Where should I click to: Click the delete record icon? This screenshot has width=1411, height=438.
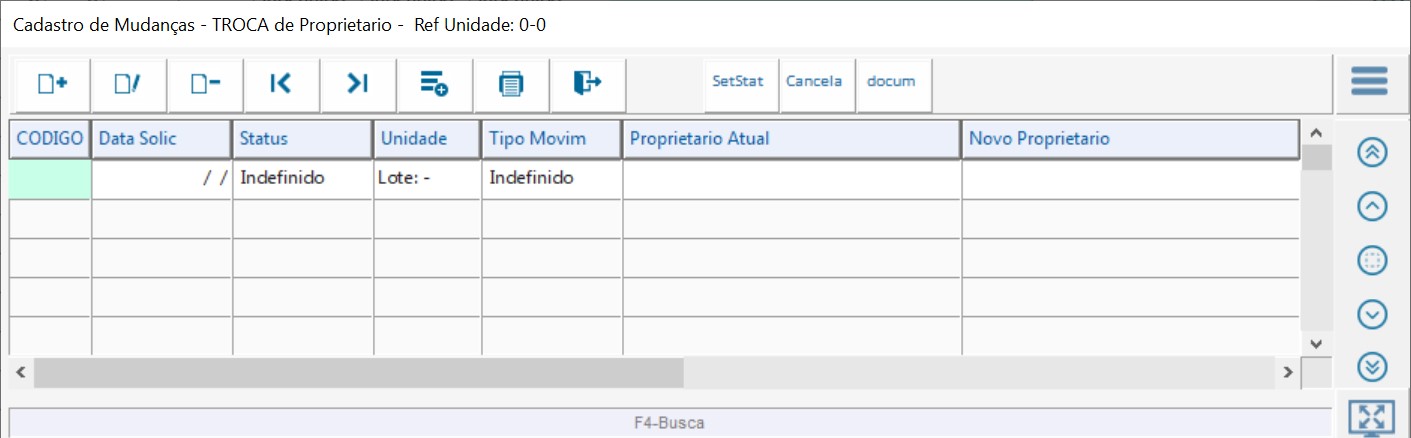pyautogui.click(x=205, y=84)
